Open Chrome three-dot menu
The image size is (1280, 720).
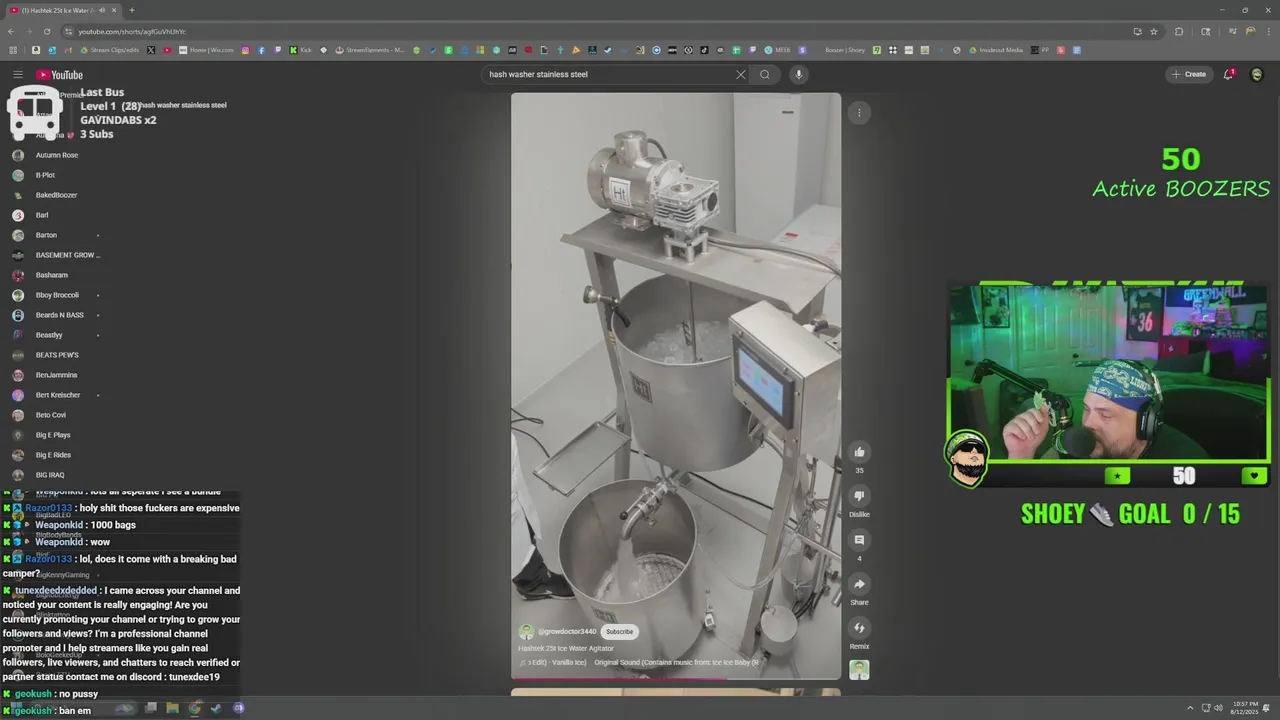point(1268,31)
